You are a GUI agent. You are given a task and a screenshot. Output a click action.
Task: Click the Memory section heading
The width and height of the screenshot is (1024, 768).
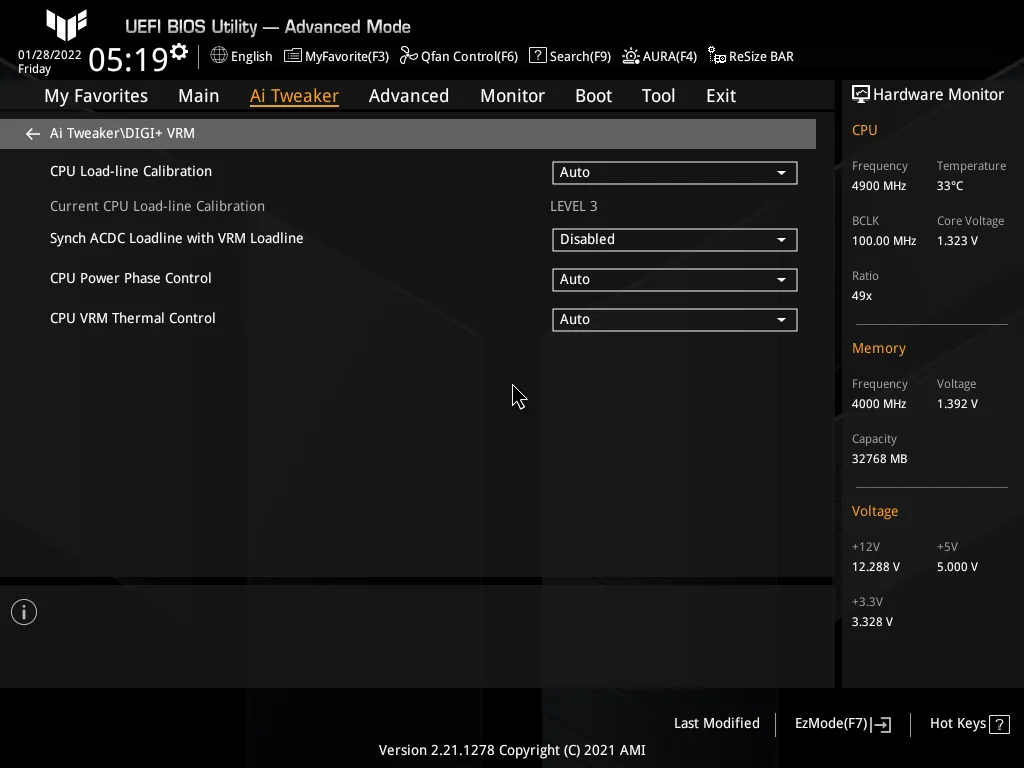pos(878,349)
